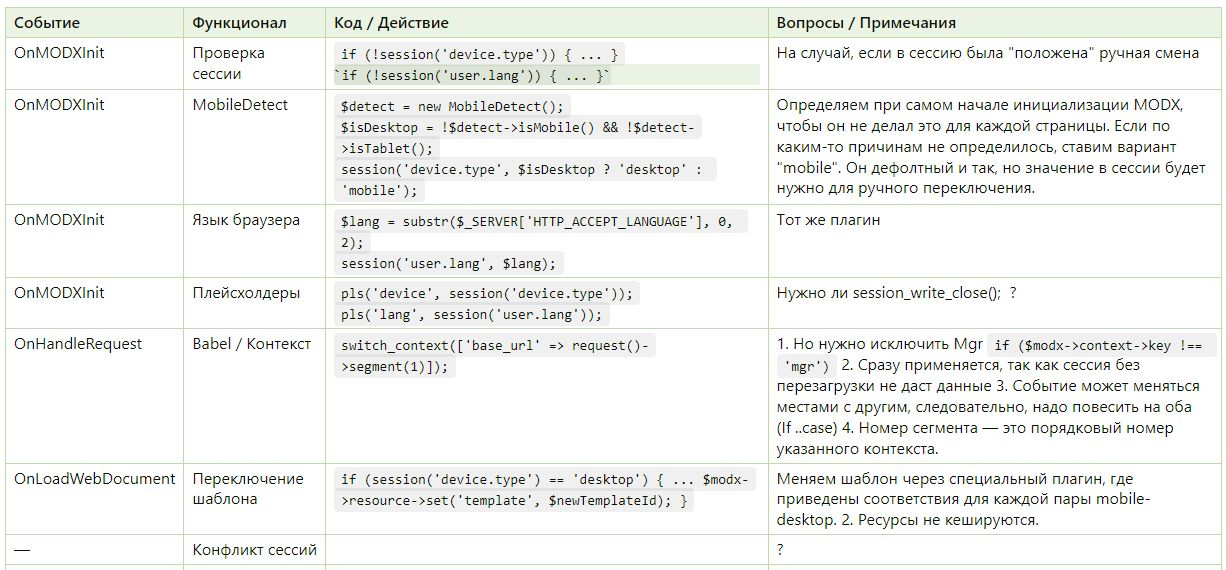Click the "Язык браузера" cell

coord(246,220)
